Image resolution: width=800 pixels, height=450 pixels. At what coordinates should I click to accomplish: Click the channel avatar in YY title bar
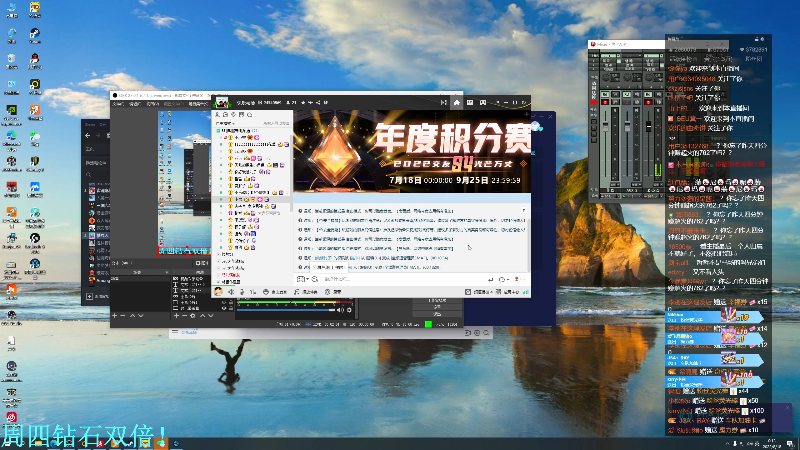pos(221,103)
